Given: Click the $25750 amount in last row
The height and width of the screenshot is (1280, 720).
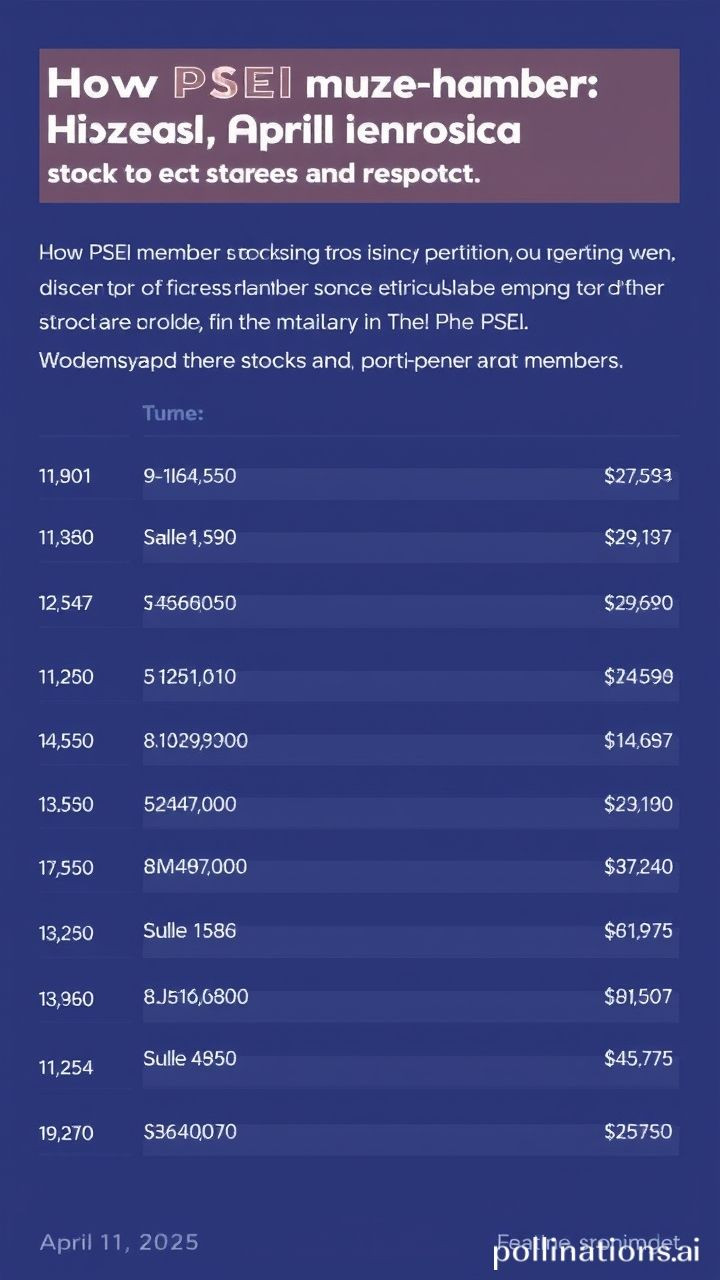Looking at the screenshot, I should point(638,1133).
